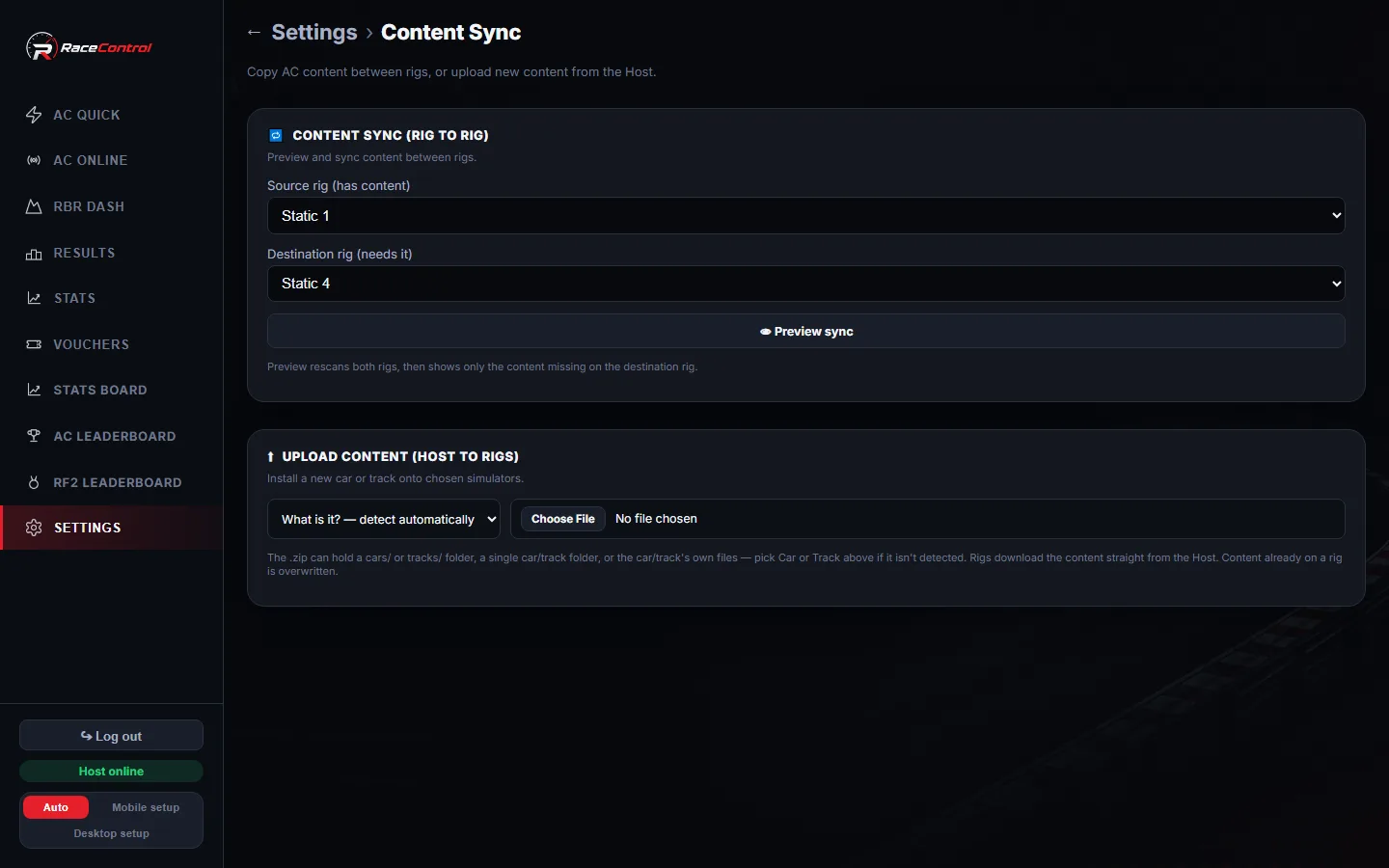Click the Stats chart icon
Viewport: 1389px width, 868px height.
coord(34,298)
